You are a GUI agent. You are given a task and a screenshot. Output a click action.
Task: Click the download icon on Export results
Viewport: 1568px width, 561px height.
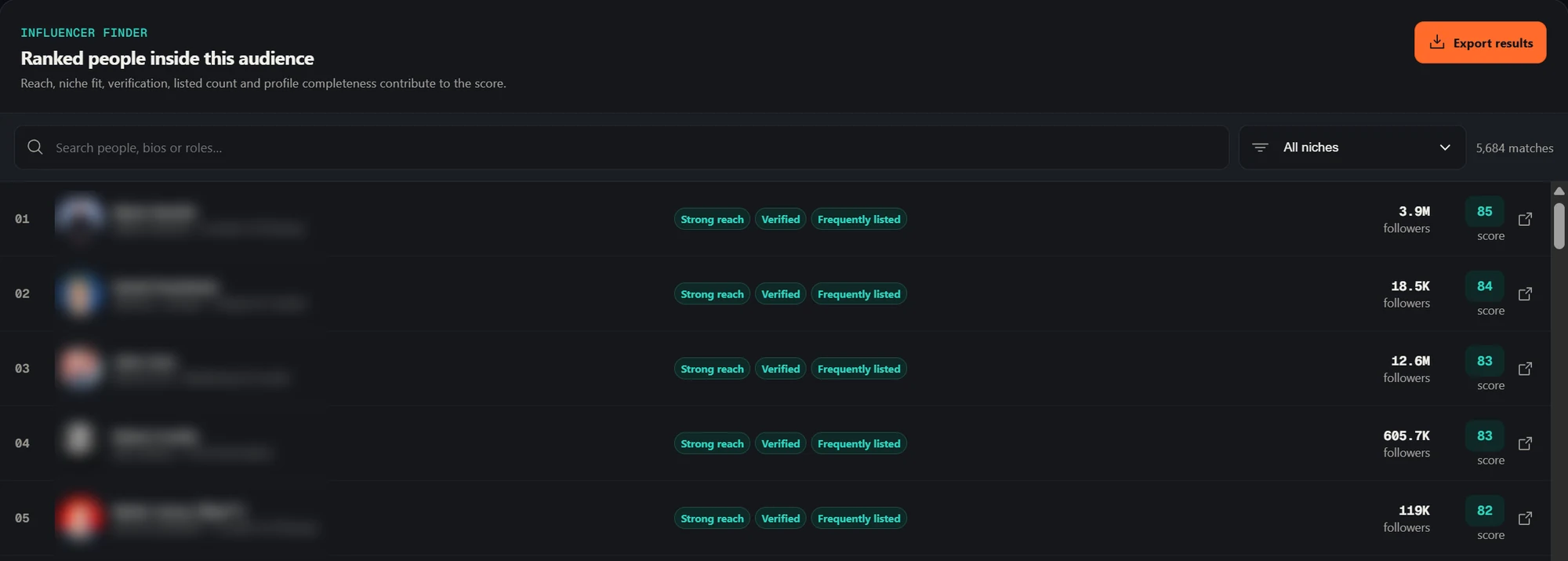[x=1436, y=42]
